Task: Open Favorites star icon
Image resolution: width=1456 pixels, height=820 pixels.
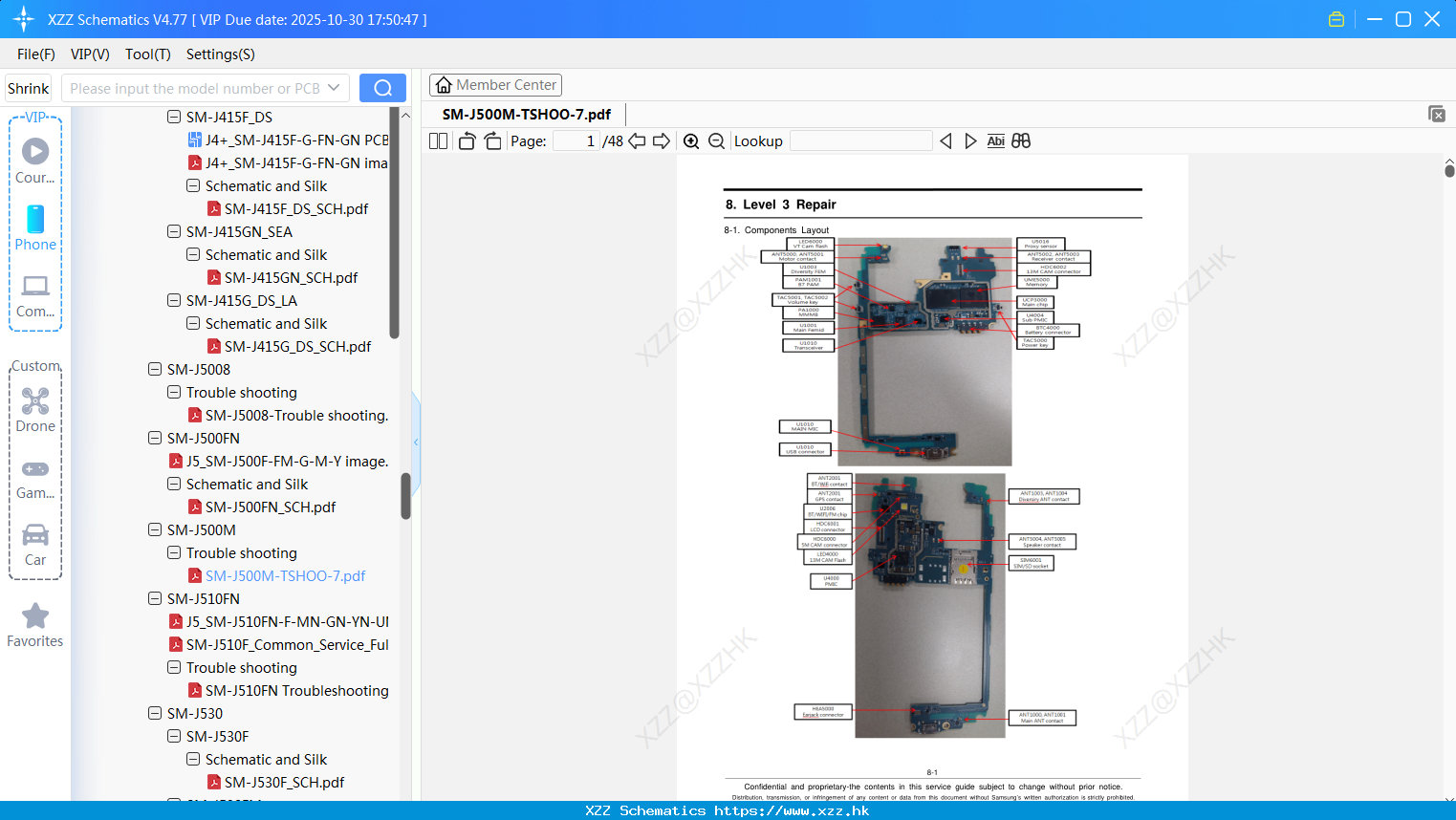Action: click(x=35, y=615)
